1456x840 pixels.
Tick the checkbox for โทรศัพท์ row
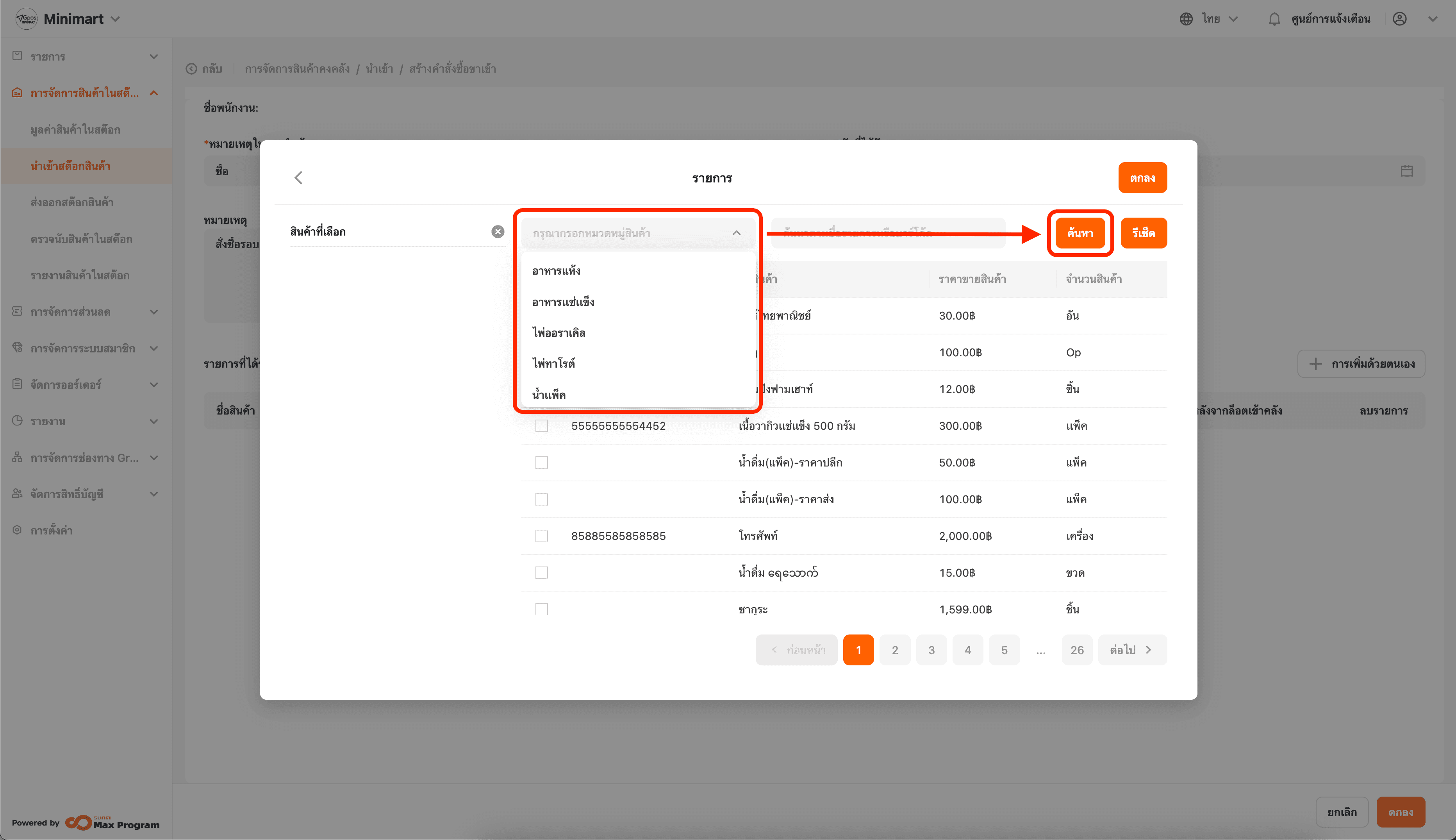(x=541, y=536)
